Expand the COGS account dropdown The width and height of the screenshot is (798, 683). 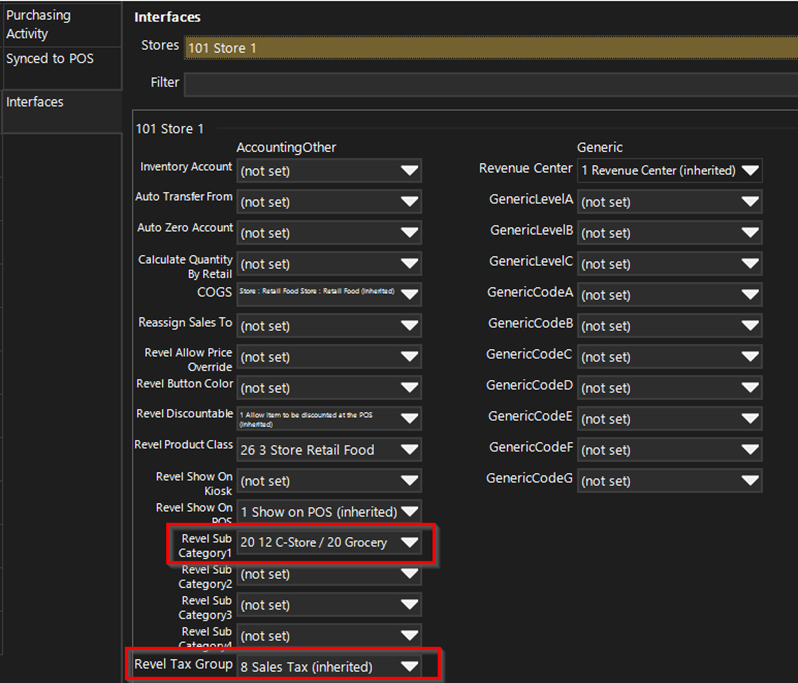[329, 295]
